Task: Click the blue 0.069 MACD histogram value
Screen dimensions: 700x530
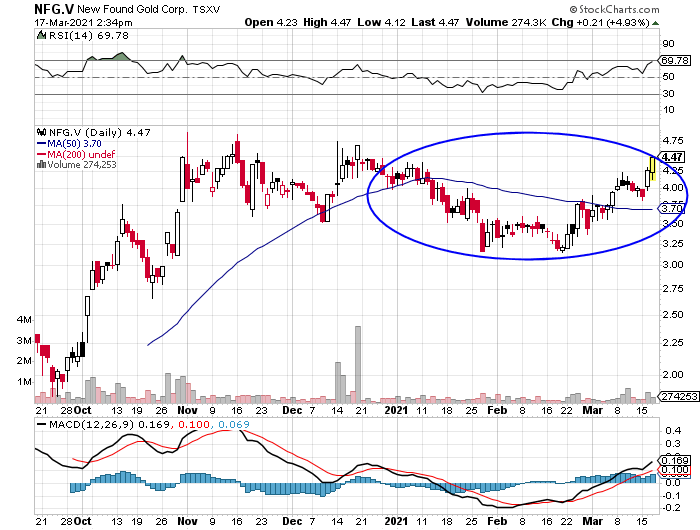Action: tap(234, 424)
